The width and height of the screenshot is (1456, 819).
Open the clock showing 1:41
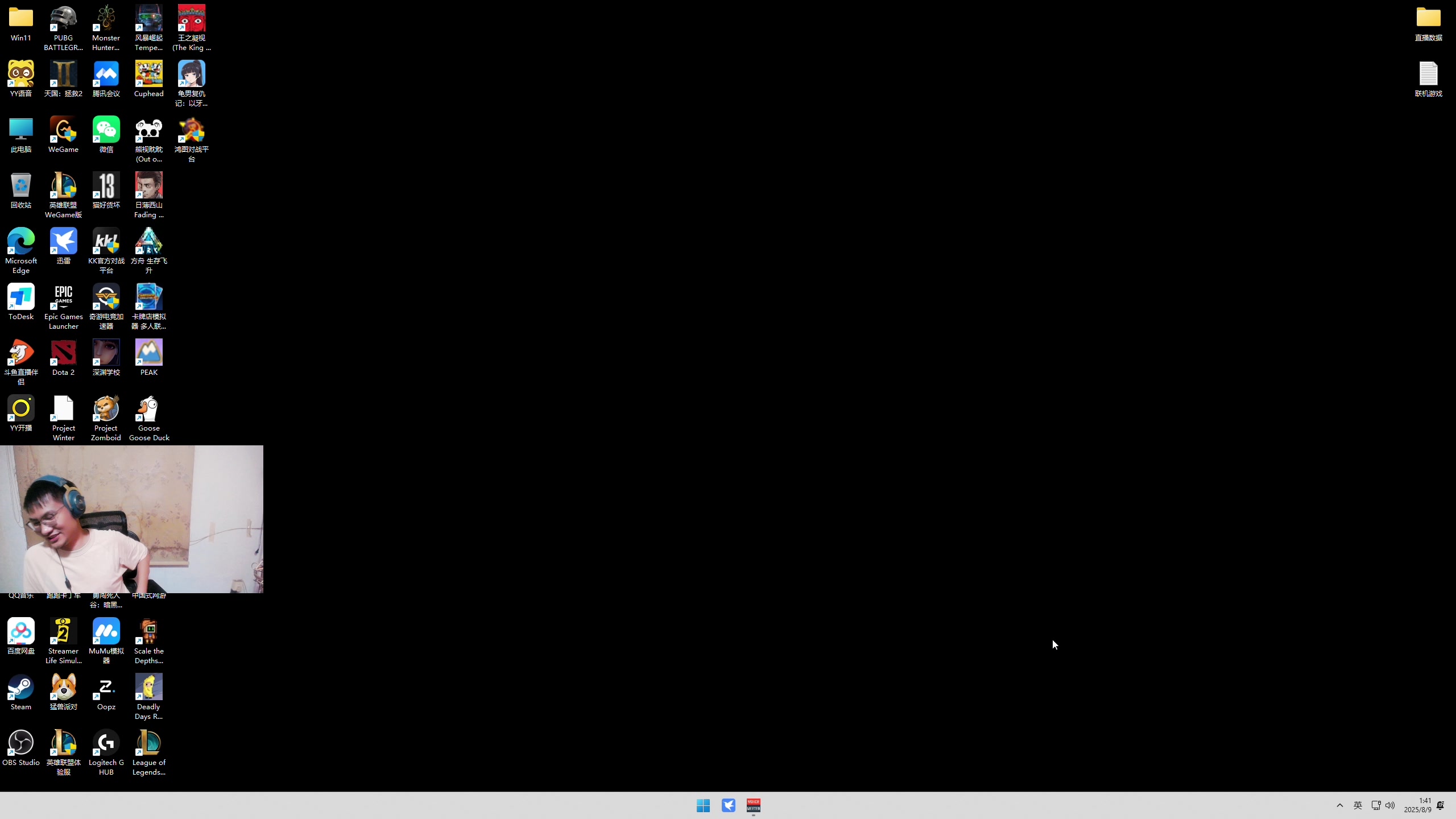tap(1417, 805)
